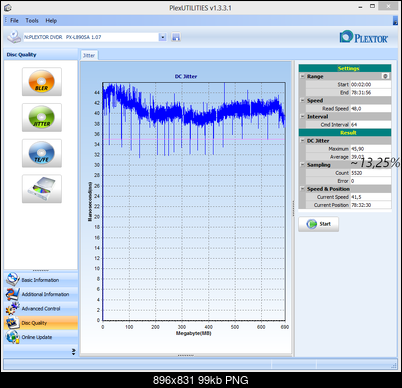Start the jitter test
This screenshot has height=388, width=402.
(x=318, y=224)
